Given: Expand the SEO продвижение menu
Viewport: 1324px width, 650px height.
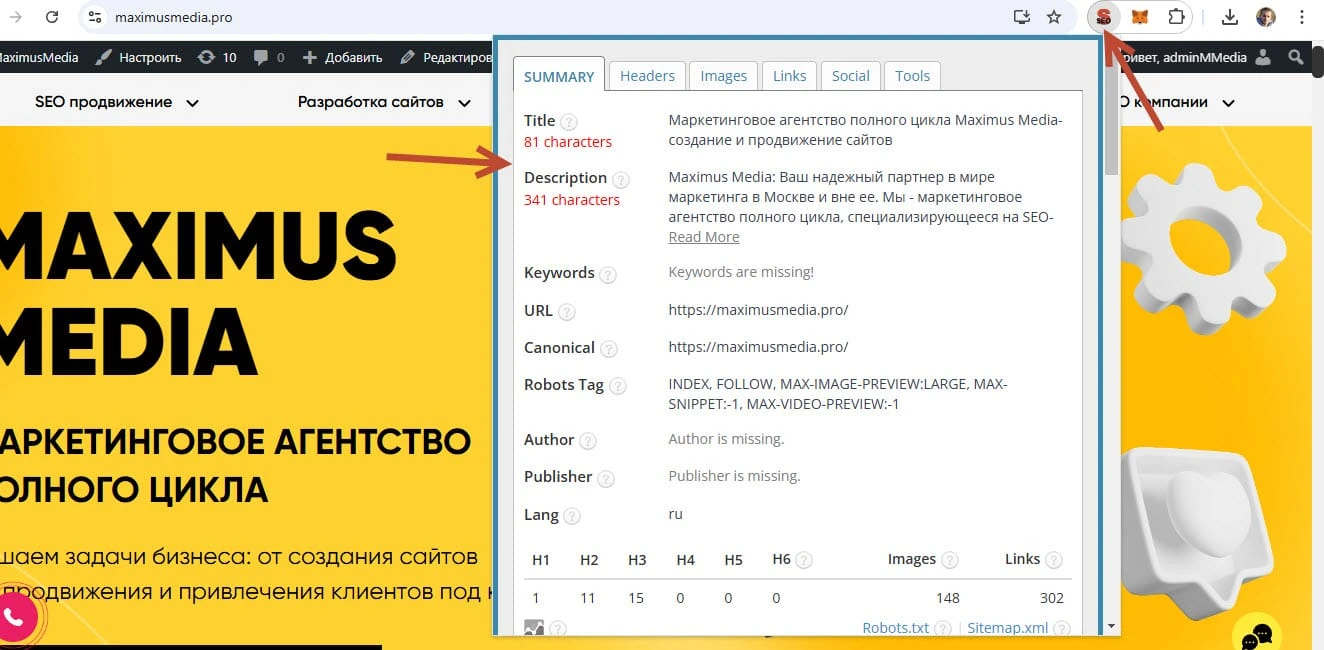Looking at the screenshot, I should tap(117, 102).
